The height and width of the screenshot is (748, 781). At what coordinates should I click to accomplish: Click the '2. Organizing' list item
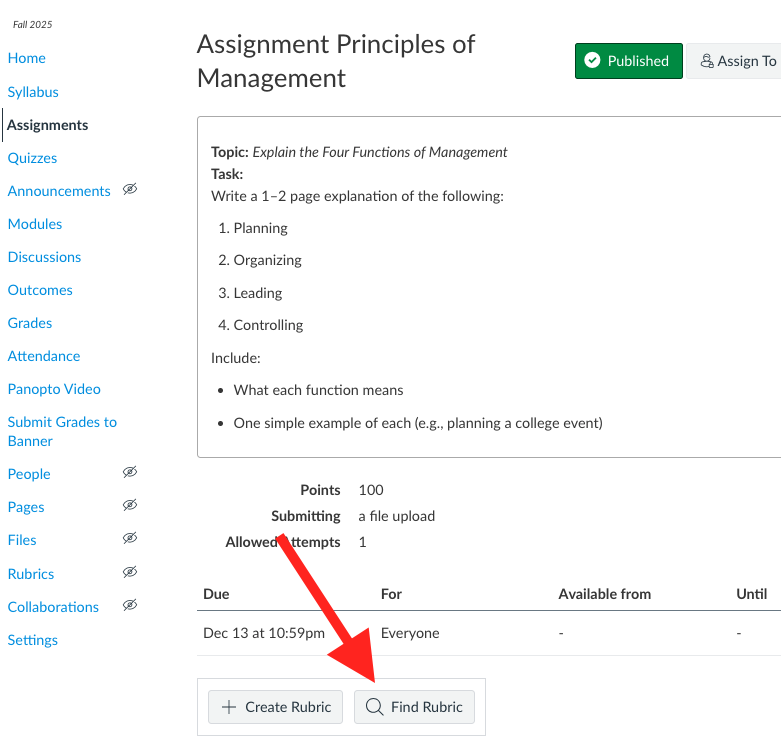tap(260, 260)
